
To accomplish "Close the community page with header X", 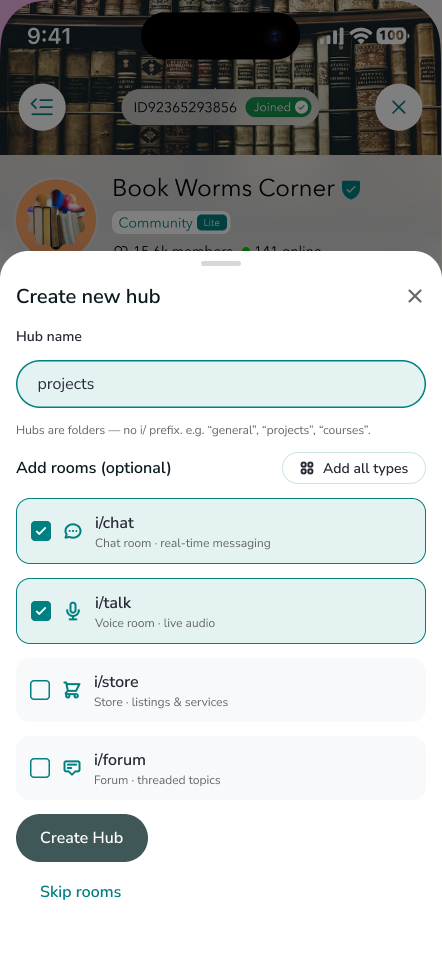I will click(x=399, y=108).
